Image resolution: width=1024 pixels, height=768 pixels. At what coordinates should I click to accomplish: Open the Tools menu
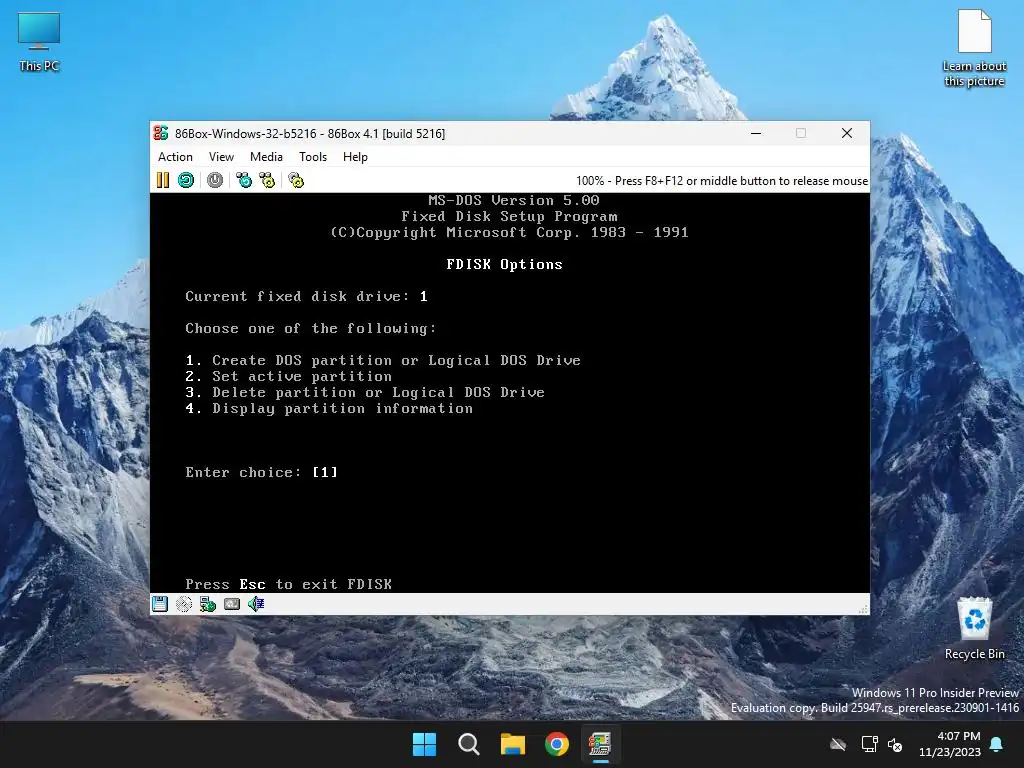pos(313,157)
